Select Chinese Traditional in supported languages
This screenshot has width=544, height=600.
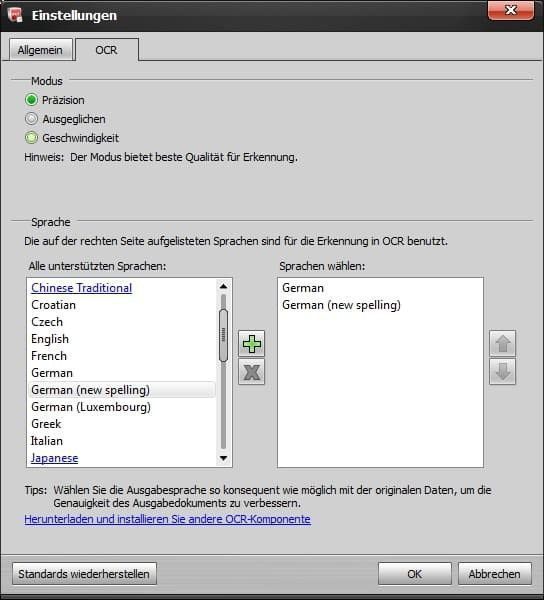(81, 288)
